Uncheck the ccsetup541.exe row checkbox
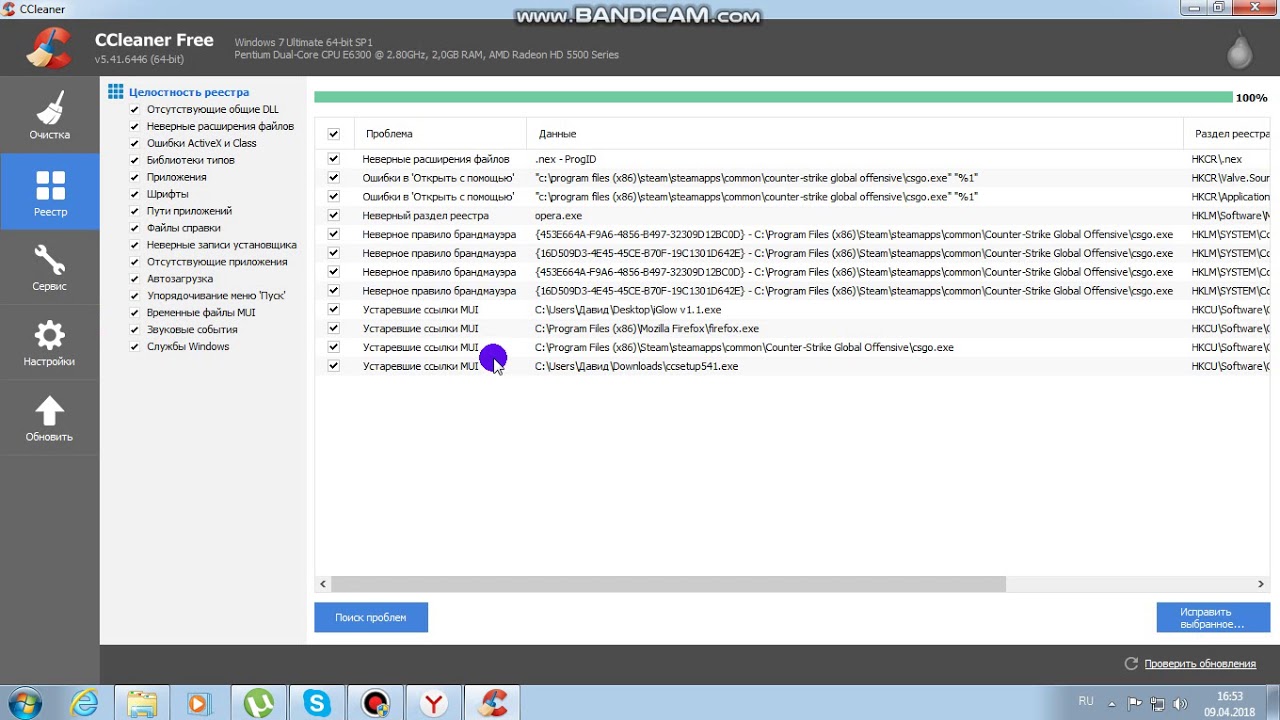The width and height of the screenshot is (1280, 720). coord(334,366)
